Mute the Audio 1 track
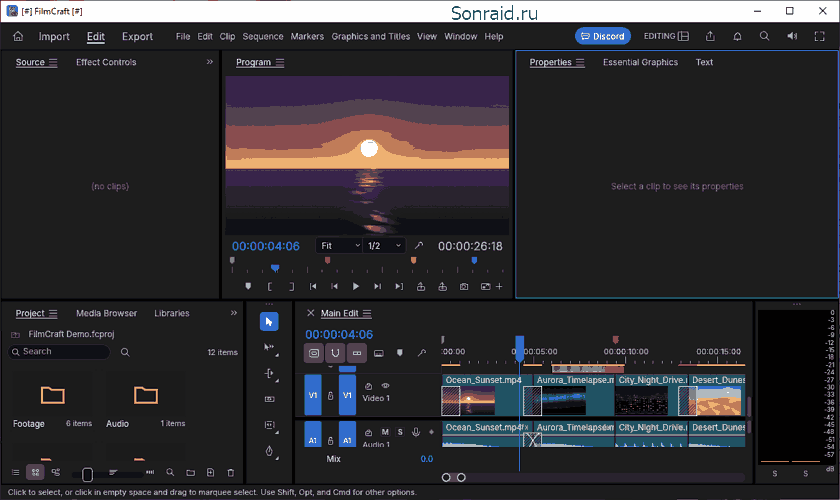The image size is (840, 500). pyautogui.click(x=385, y=432)
